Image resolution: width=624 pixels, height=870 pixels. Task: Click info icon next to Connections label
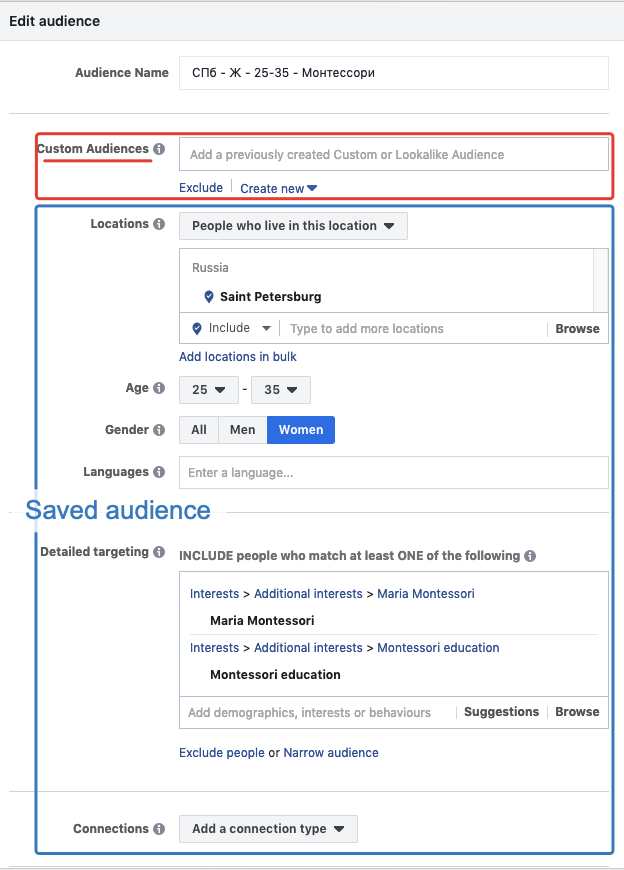tap(159, 829)
